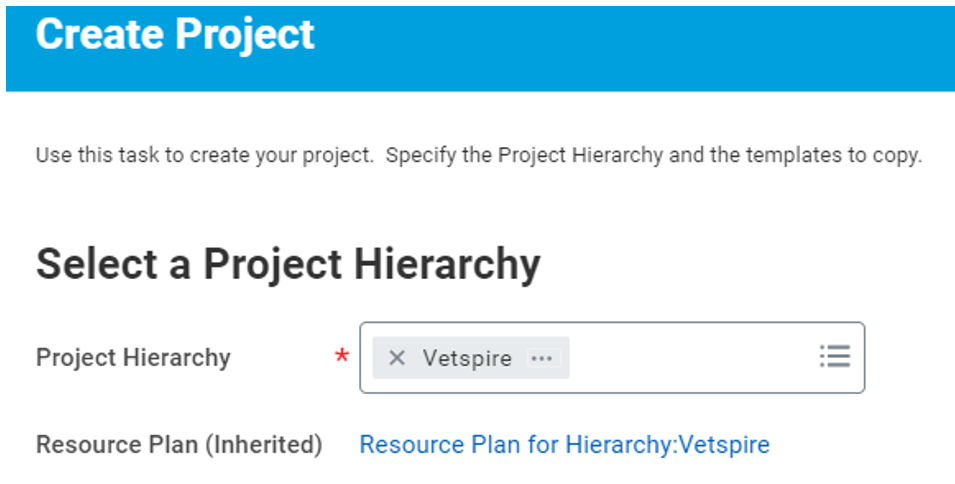Click the word "Create" in page title

coord(98,34)
